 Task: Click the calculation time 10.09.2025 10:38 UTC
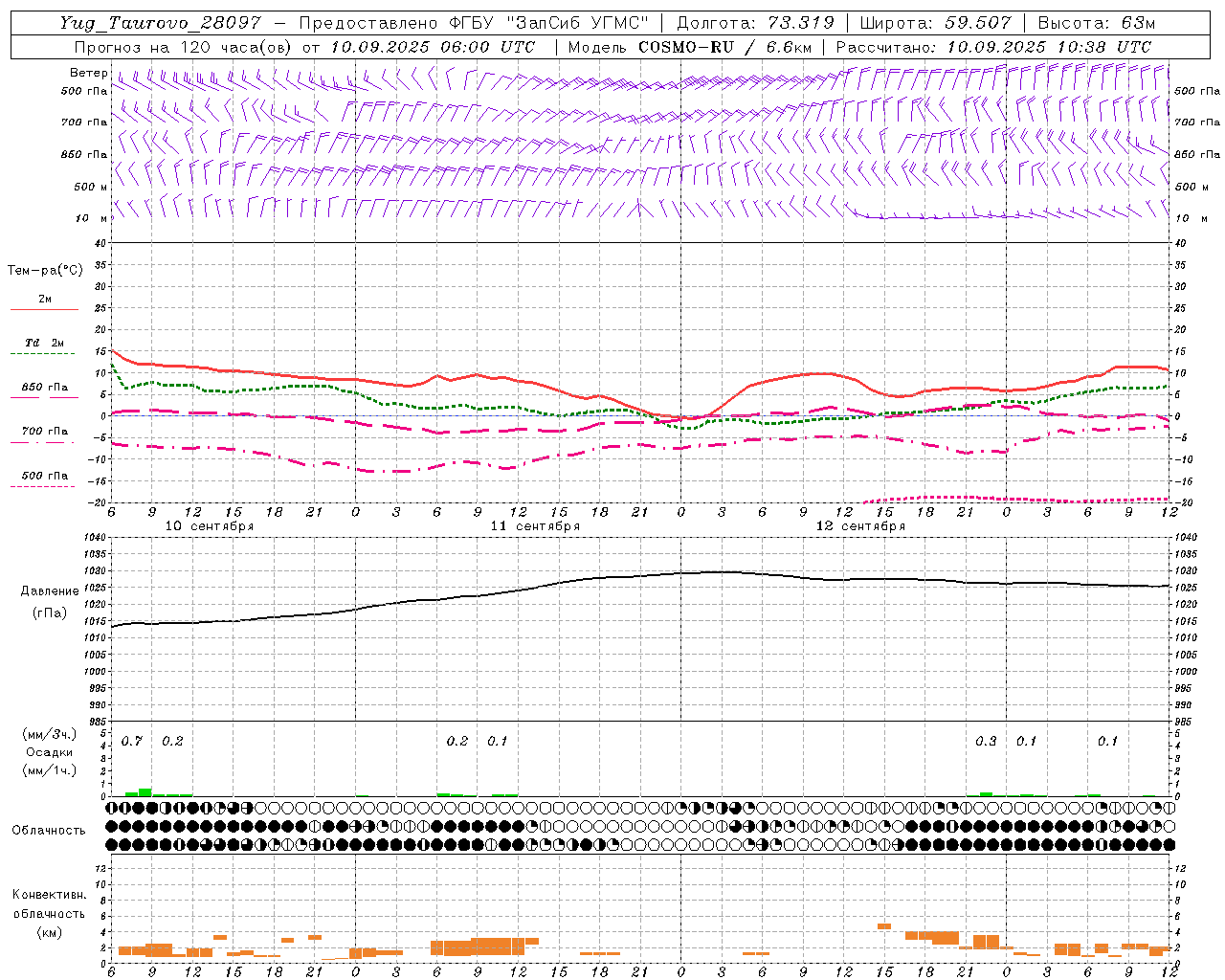(x=1049, y=47)
